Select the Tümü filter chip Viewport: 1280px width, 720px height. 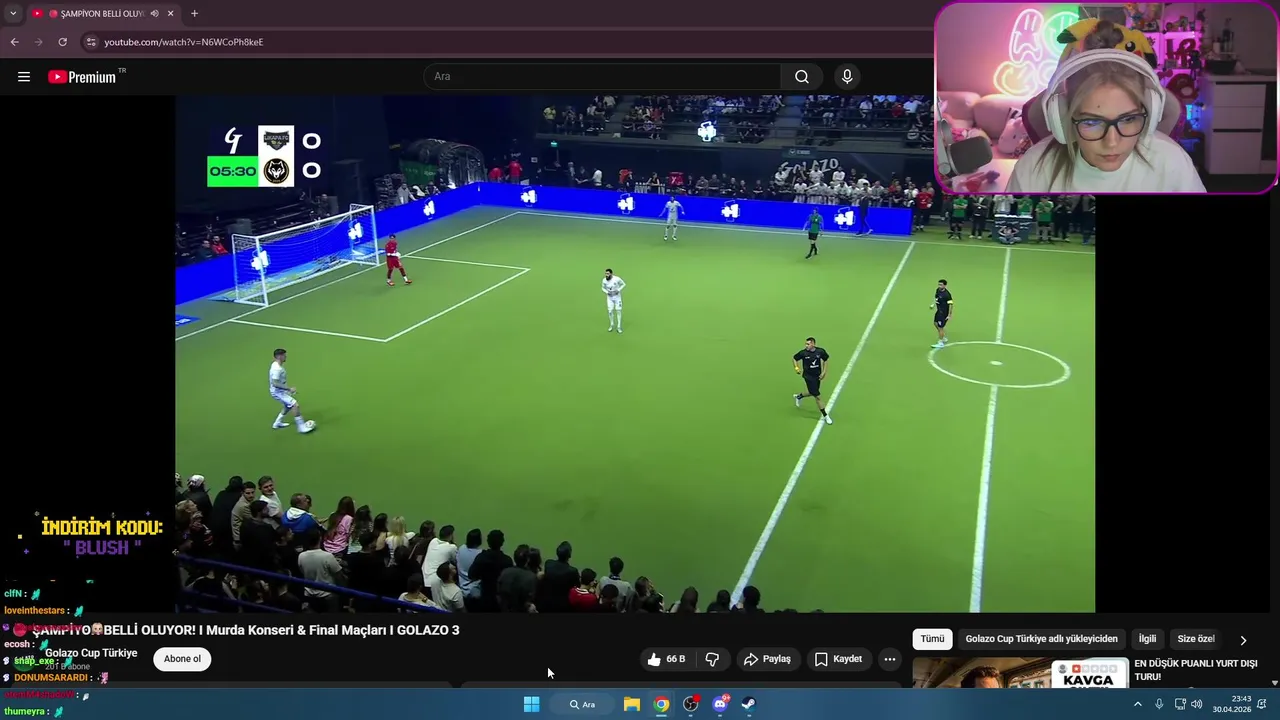[x=932, y=639]
